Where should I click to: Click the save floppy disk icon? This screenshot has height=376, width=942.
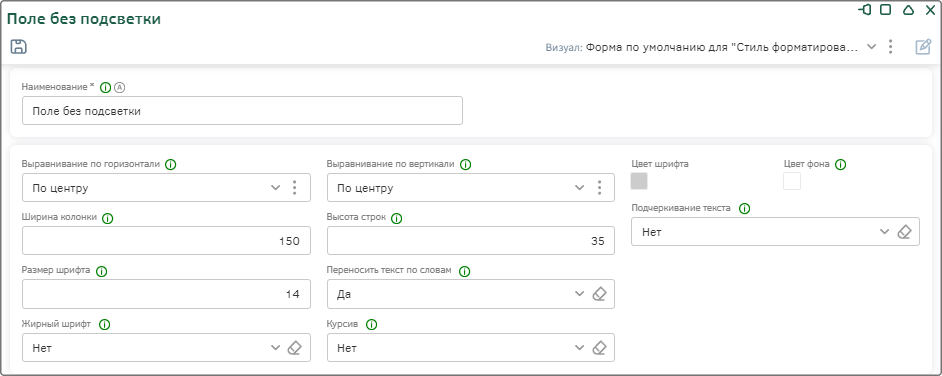[19, 47]
